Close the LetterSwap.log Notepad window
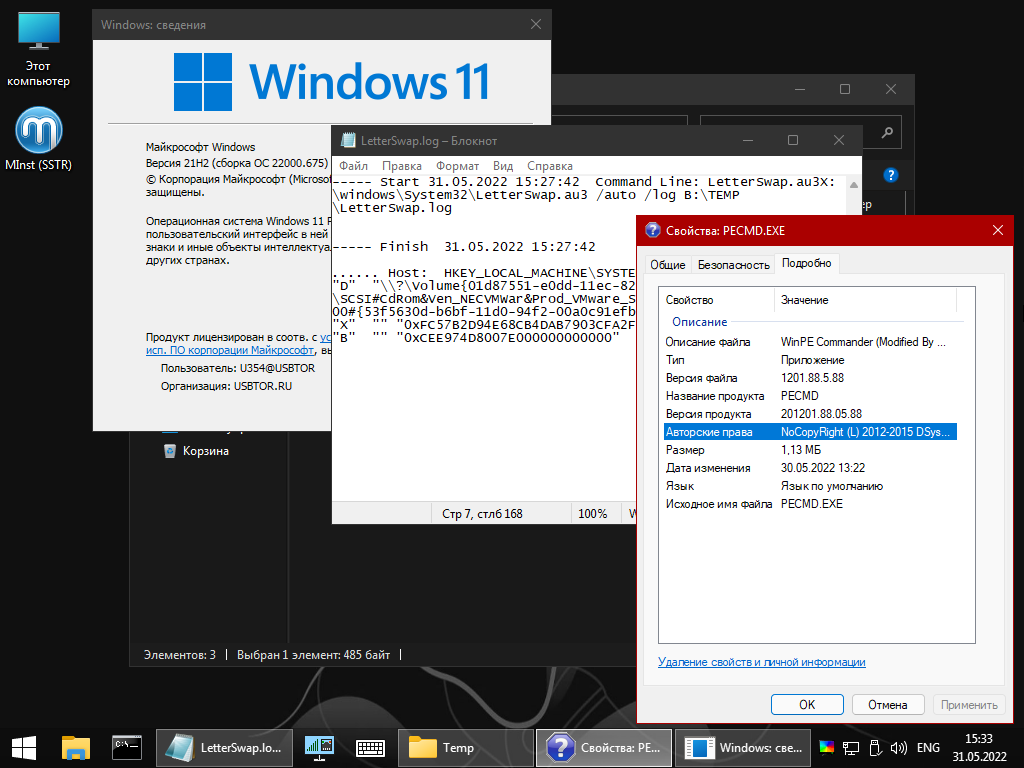This screenshot has width=1024, height=768. (839, 140)
